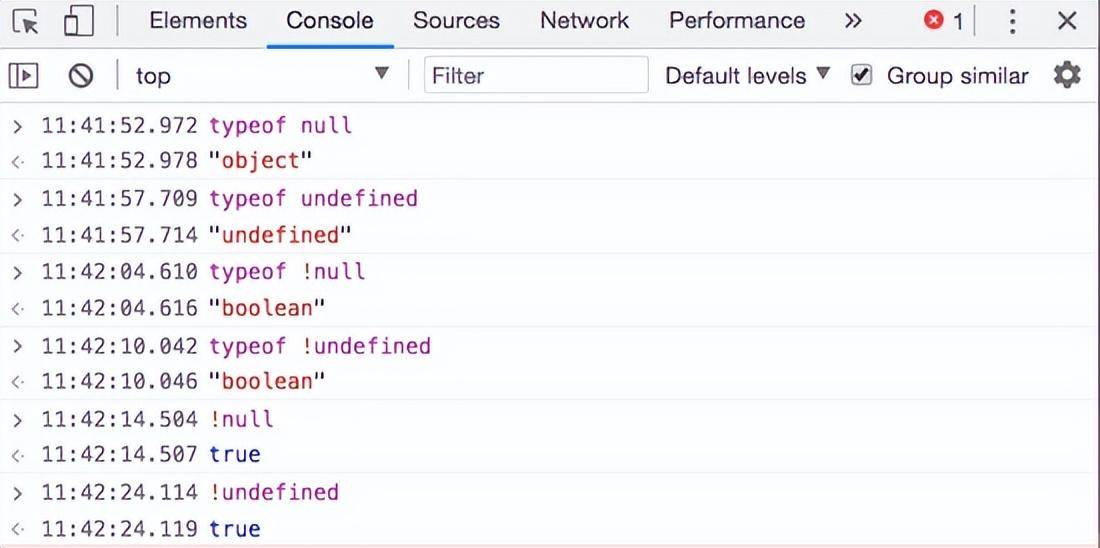Open the three-dot DevTools menu
The height and width of the screenshot is (548, 1100).
click(1013, 21)
